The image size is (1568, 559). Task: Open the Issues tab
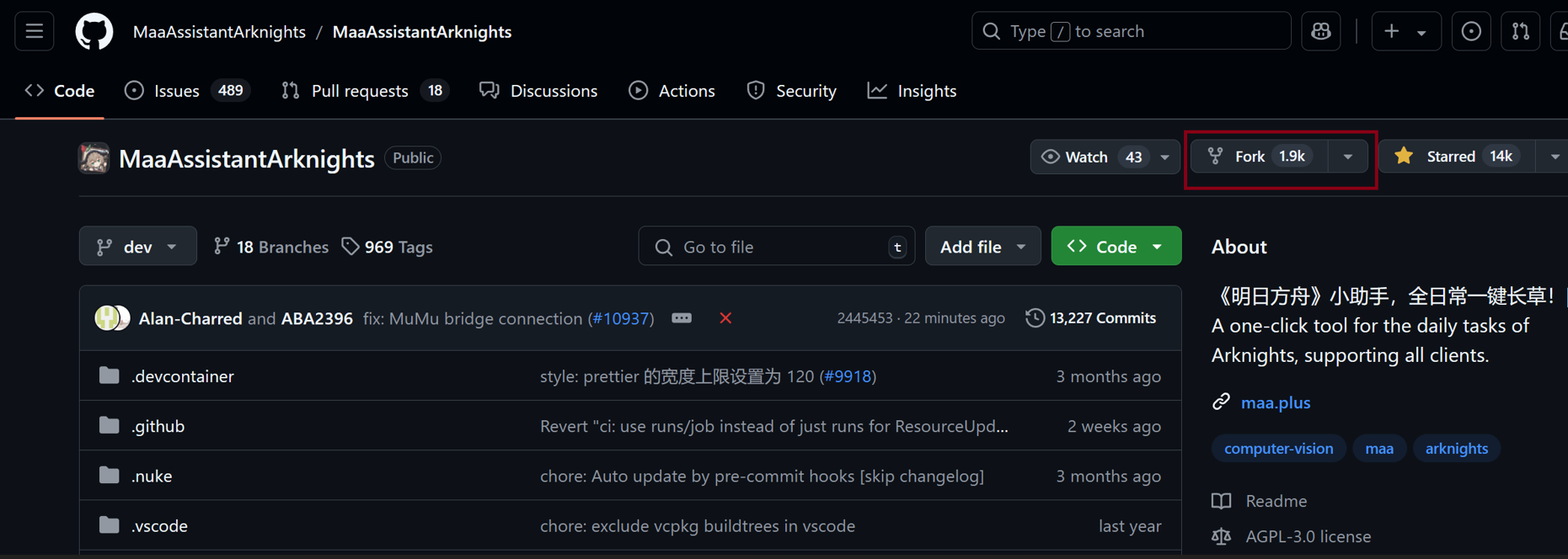click(x=187, y=91)
